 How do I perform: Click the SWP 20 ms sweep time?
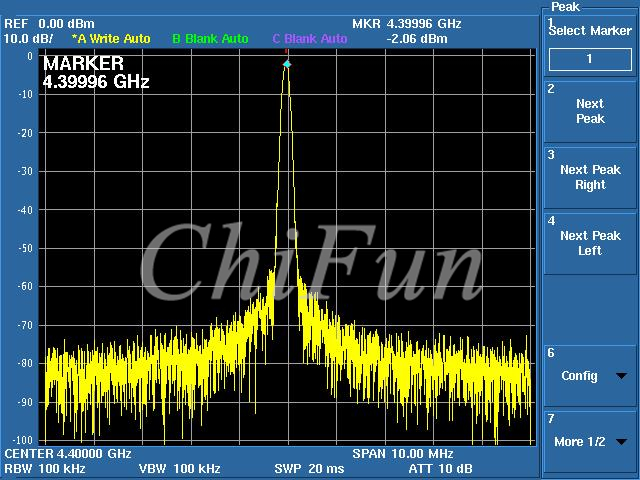point(309,468)
